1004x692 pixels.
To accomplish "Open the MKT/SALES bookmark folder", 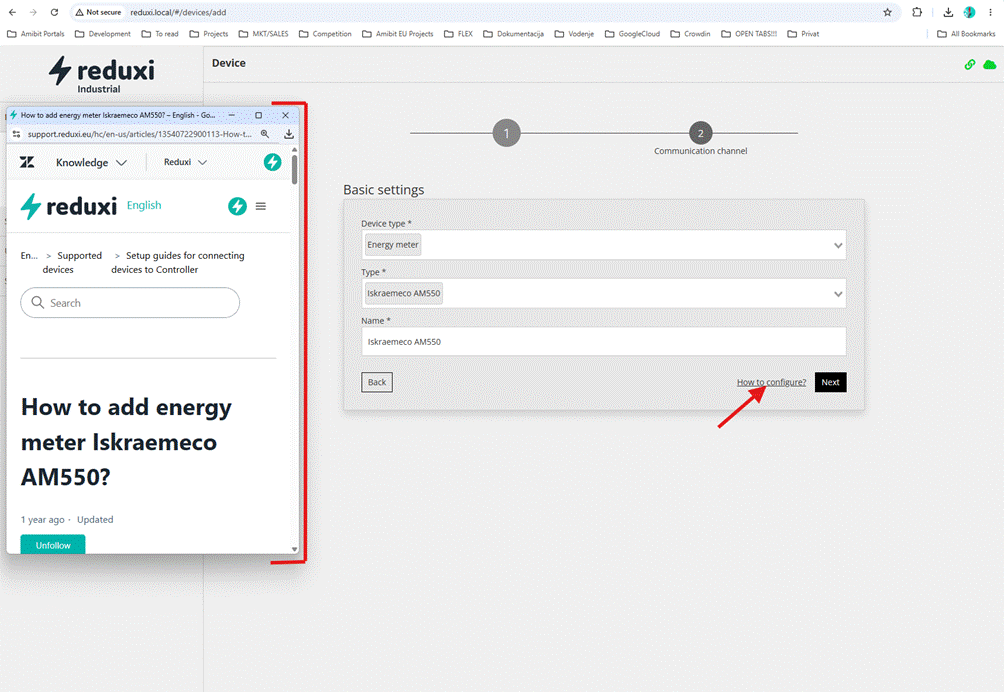I will click(263, 34).
